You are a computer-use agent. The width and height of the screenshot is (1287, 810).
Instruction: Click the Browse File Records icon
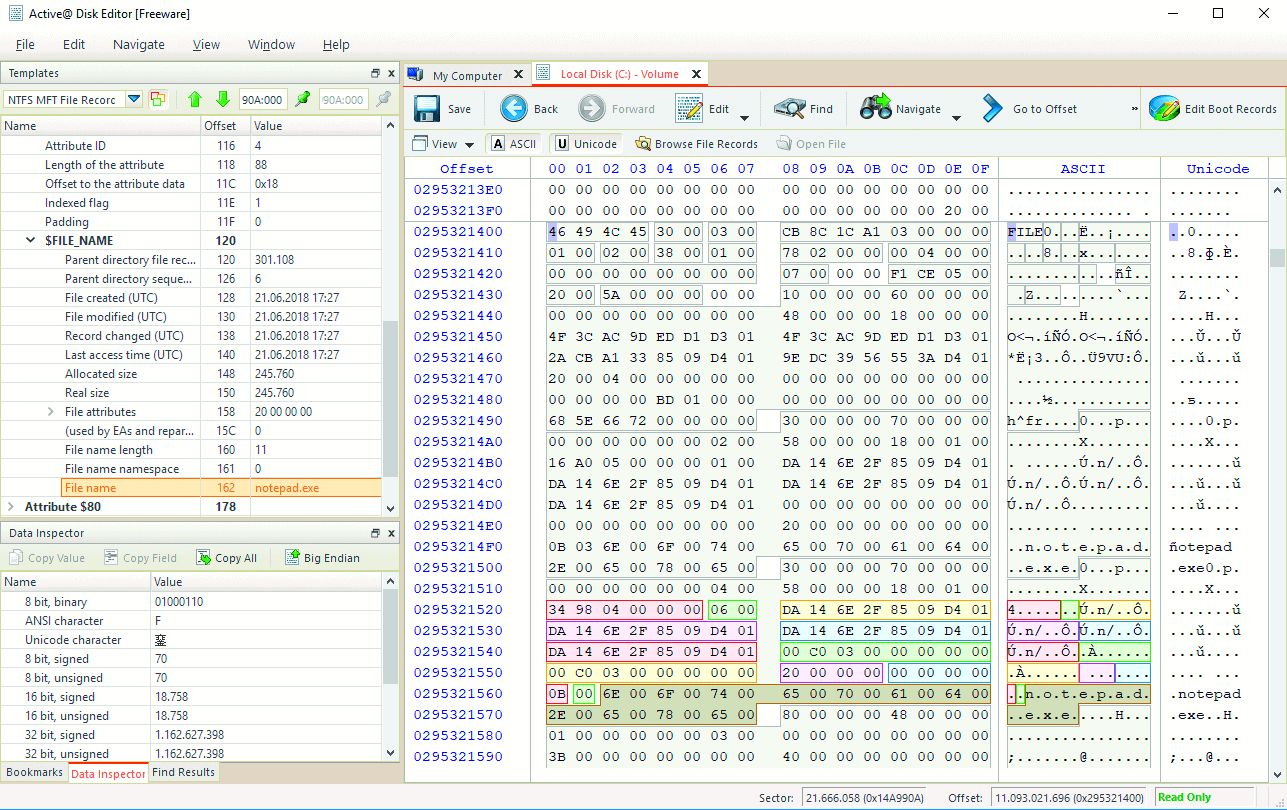click(696, 143)
